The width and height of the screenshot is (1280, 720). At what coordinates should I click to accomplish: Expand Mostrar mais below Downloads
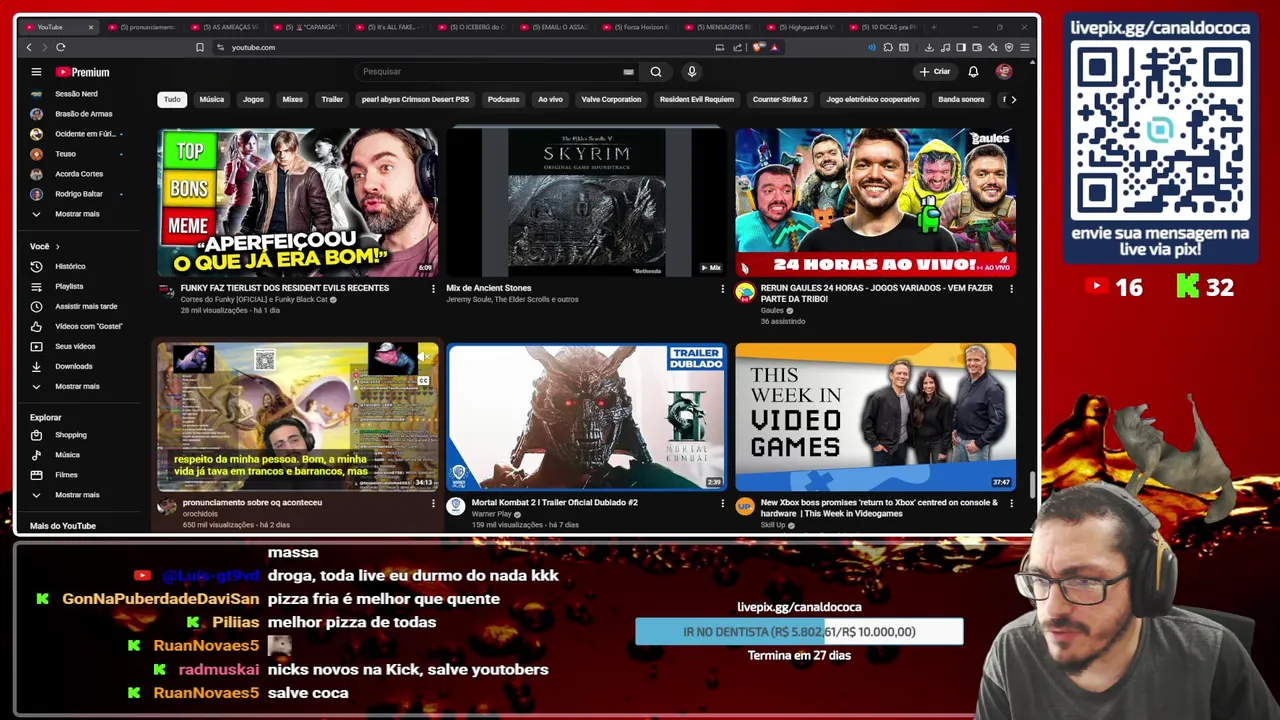point(78,386)
